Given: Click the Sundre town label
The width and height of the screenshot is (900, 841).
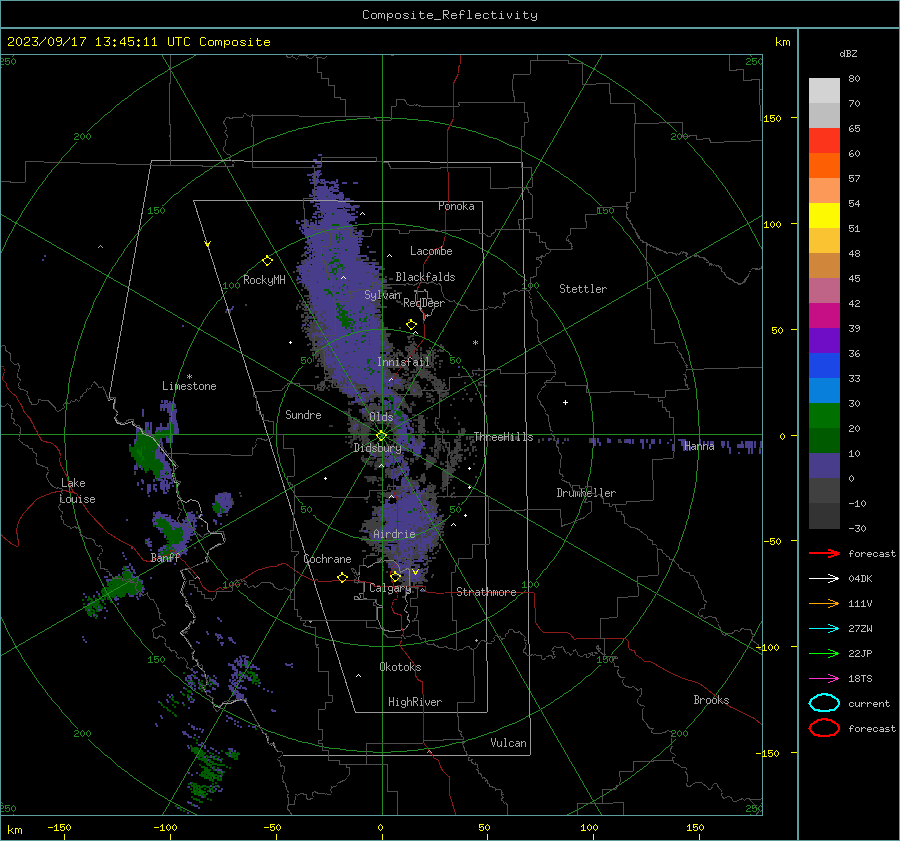Looking at the screenshot, I should point(303,415).
